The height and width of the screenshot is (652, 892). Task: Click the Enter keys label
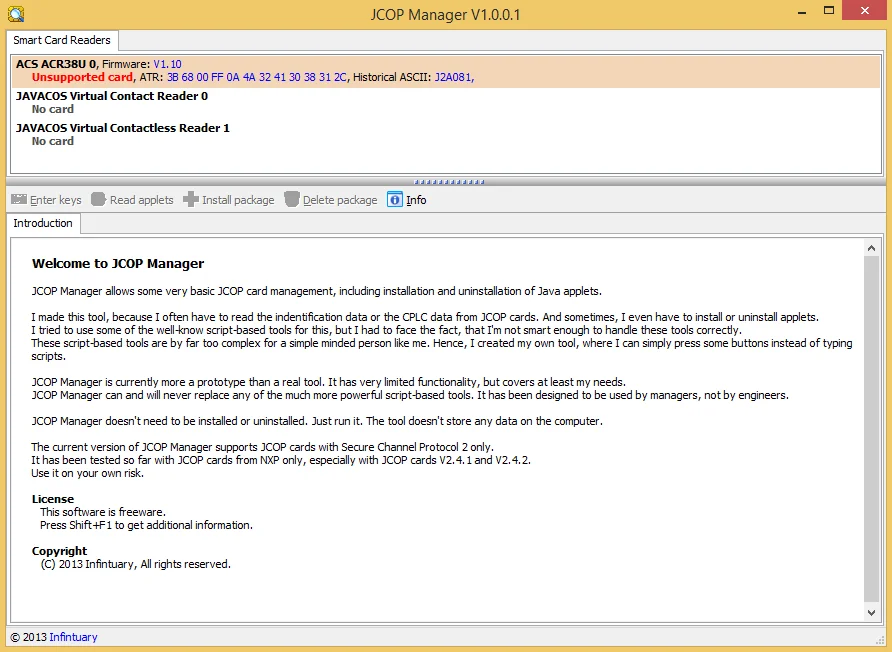56,200
